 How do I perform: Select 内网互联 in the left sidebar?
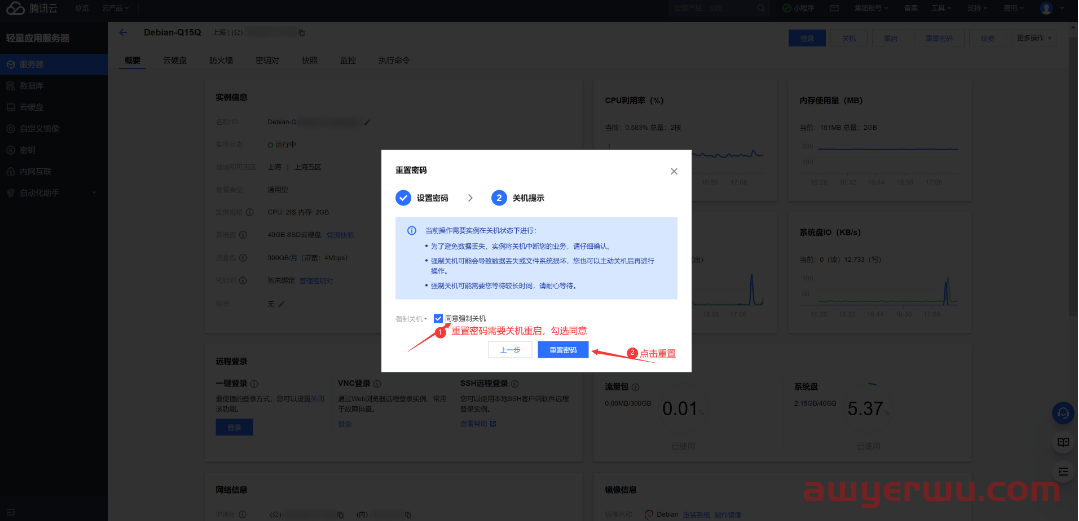54,171
